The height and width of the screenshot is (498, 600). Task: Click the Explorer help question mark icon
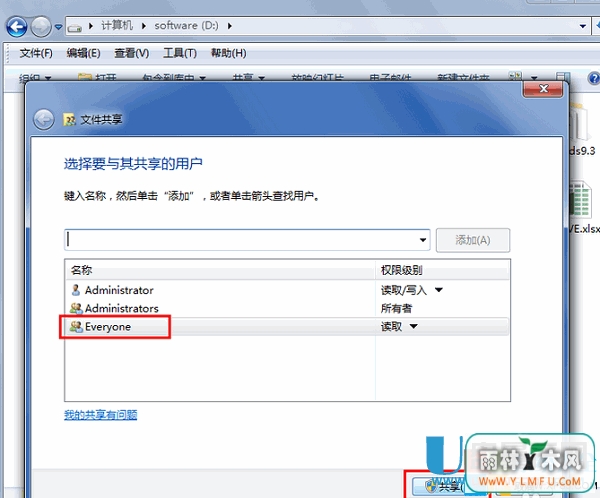pos(594,78)
